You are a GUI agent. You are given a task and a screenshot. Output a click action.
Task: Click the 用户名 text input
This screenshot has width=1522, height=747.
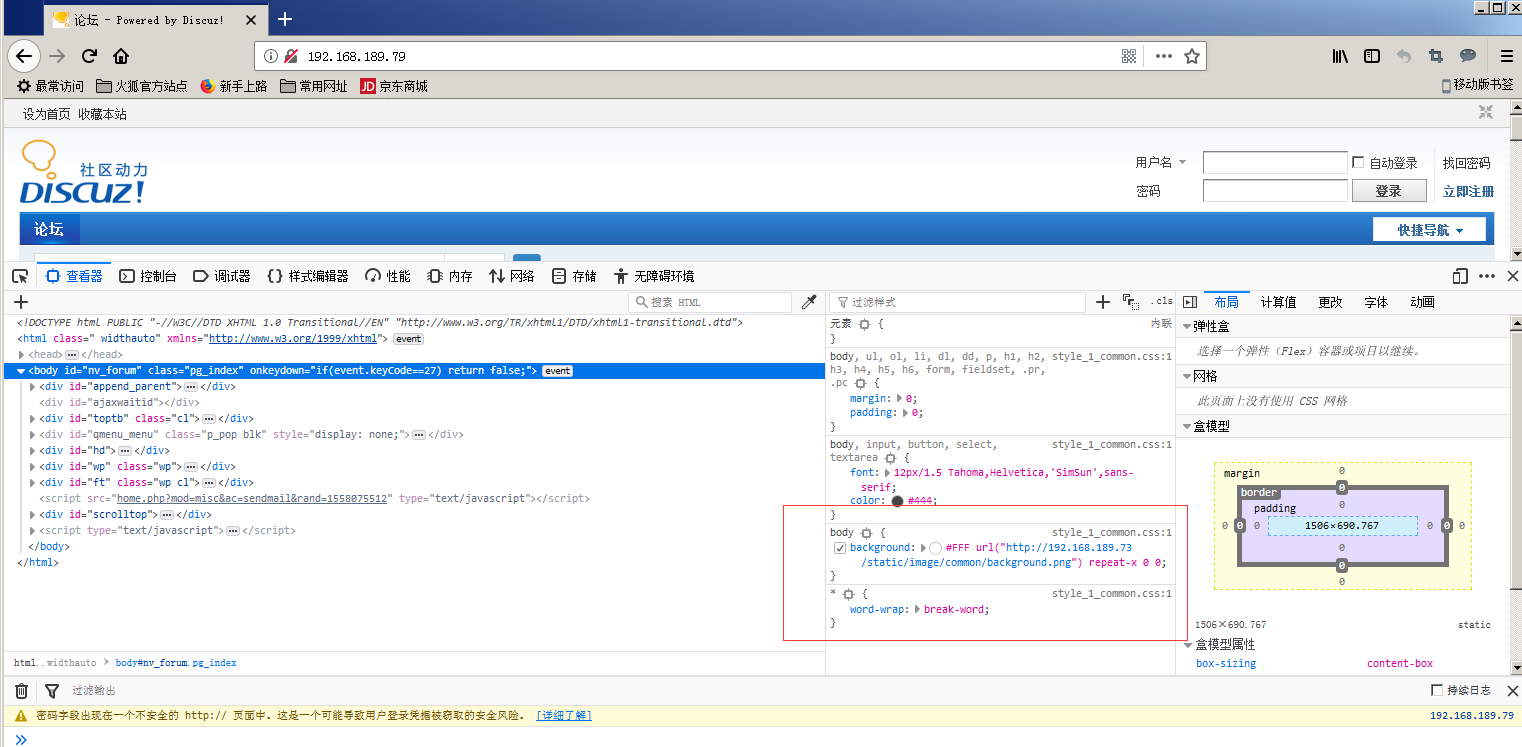click(x=1275, y=162)
